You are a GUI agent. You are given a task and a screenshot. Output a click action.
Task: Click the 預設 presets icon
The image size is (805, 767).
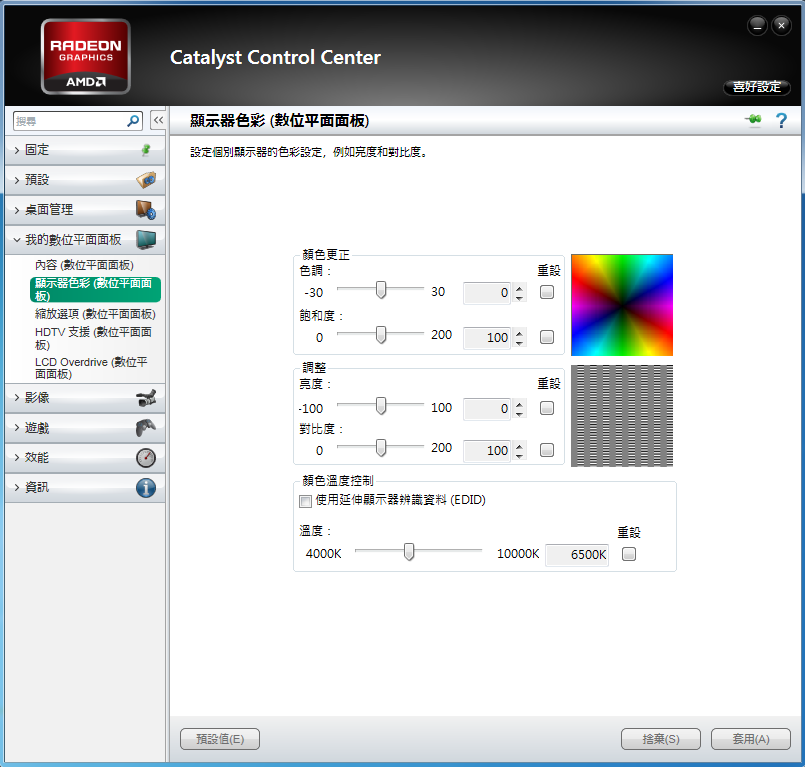(x=146, y=180)
